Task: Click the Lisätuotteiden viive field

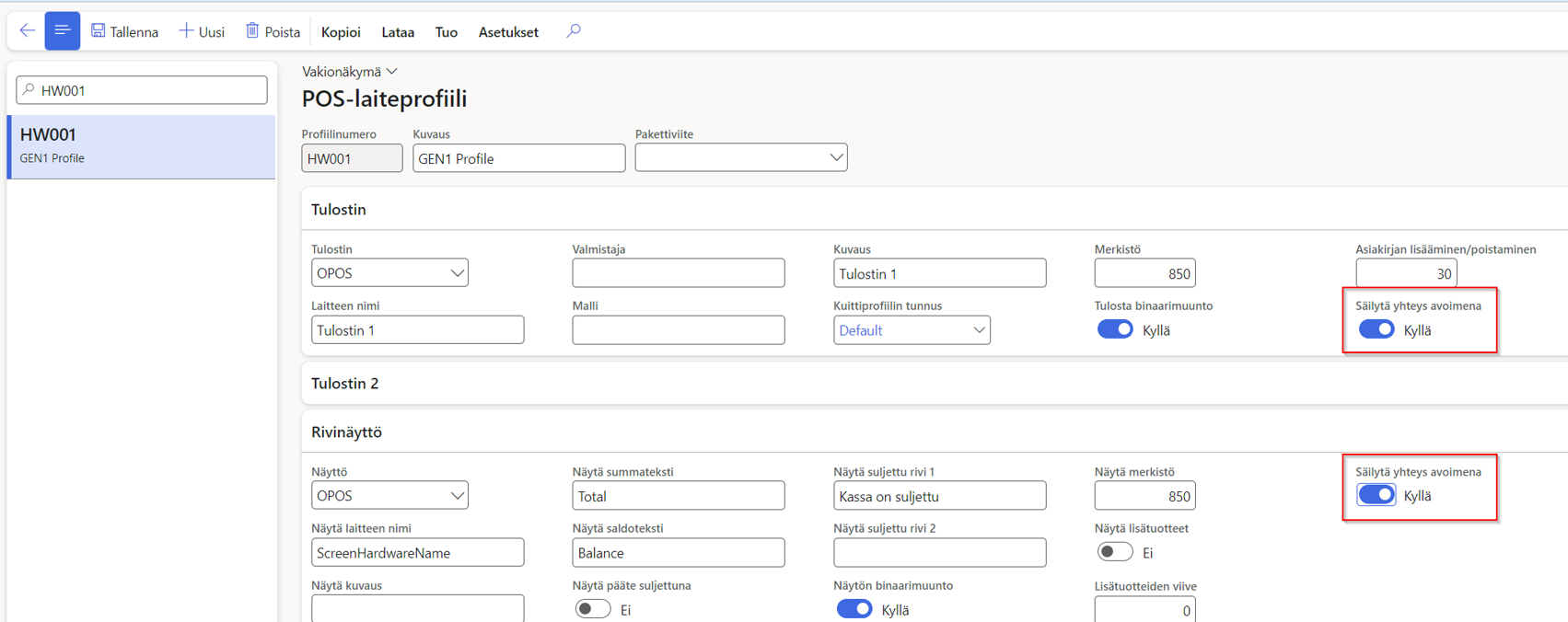Action: pyautogui.click(x=1144, y=609)
